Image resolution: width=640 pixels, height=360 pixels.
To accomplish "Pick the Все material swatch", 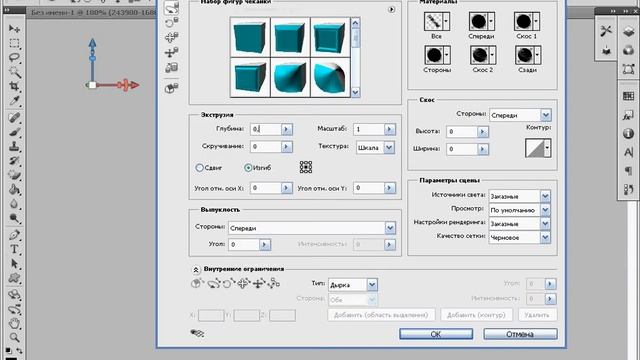I will pos(436,21).
